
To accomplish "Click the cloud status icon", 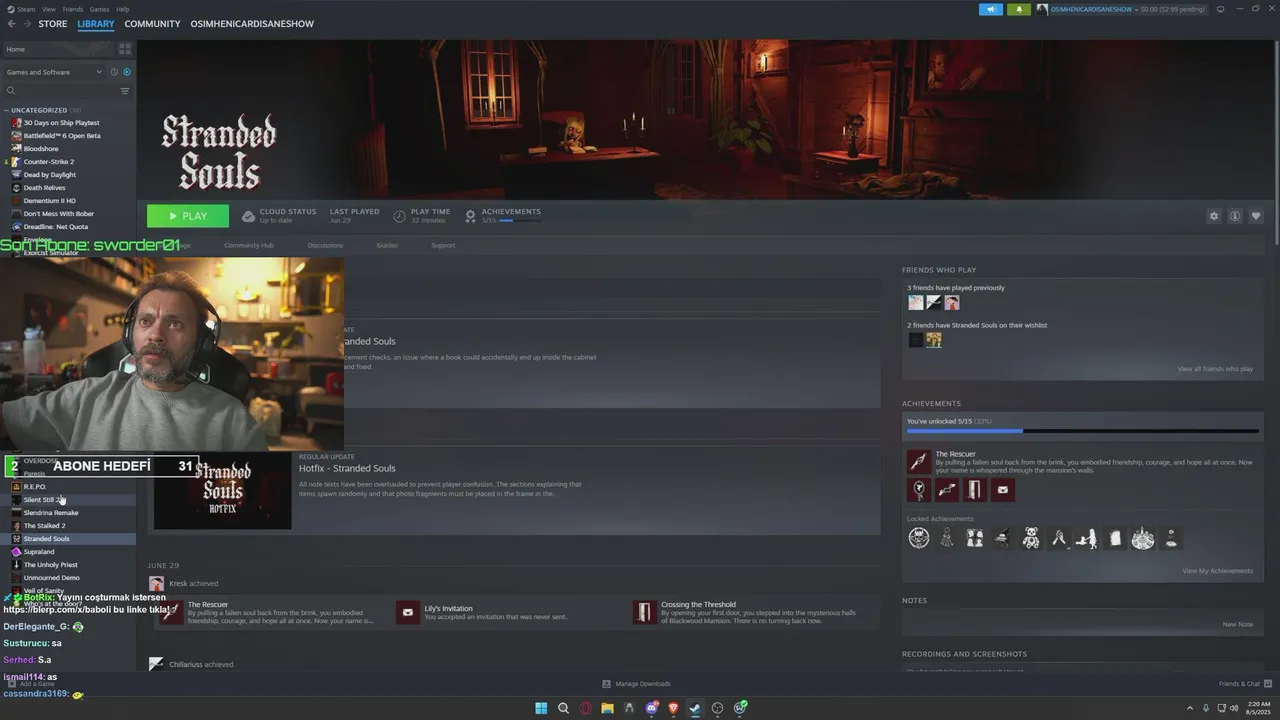I will [248, 216].
